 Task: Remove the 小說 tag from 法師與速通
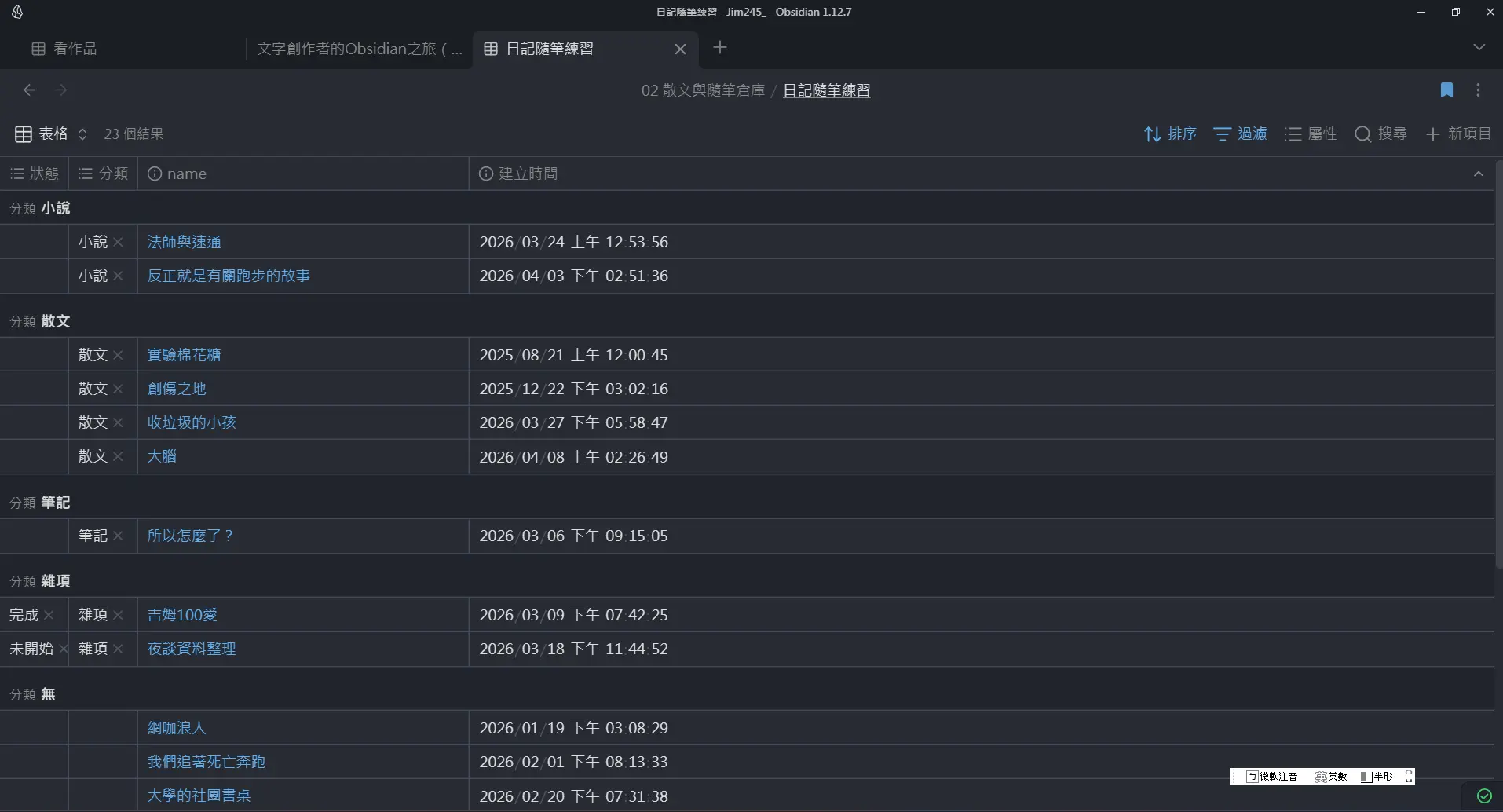[x=118, y=242]
